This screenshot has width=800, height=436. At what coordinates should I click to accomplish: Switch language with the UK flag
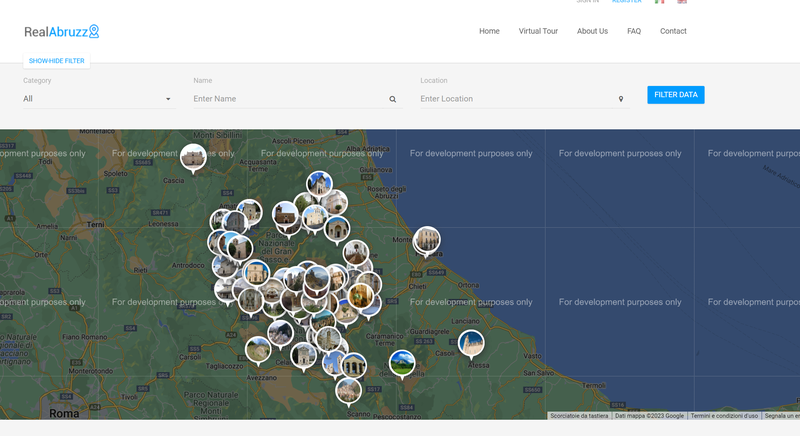[682, 2]
